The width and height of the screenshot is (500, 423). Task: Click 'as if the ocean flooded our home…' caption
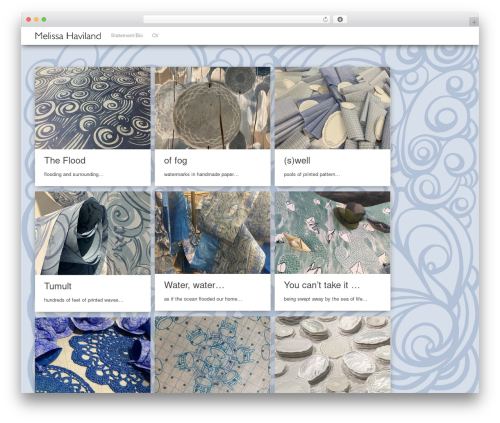coord(203,299)
